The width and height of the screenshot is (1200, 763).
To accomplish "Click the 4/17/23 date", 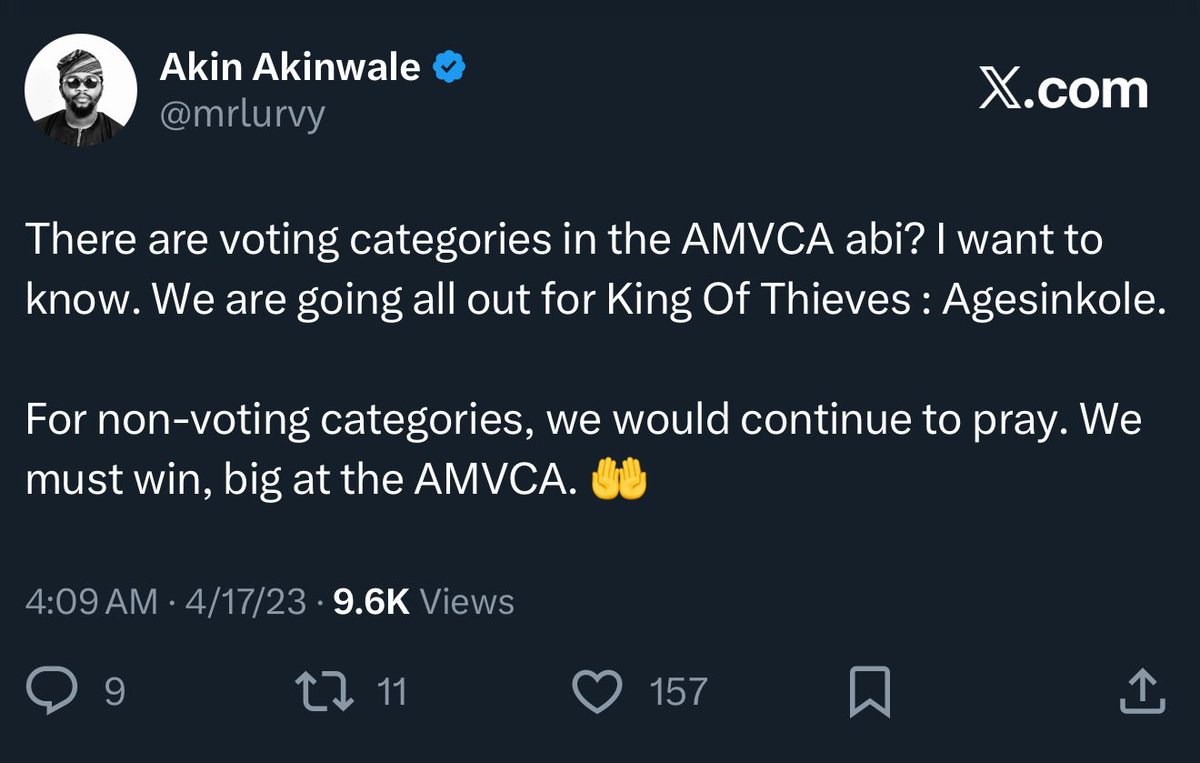I will (x=241, y=602).
